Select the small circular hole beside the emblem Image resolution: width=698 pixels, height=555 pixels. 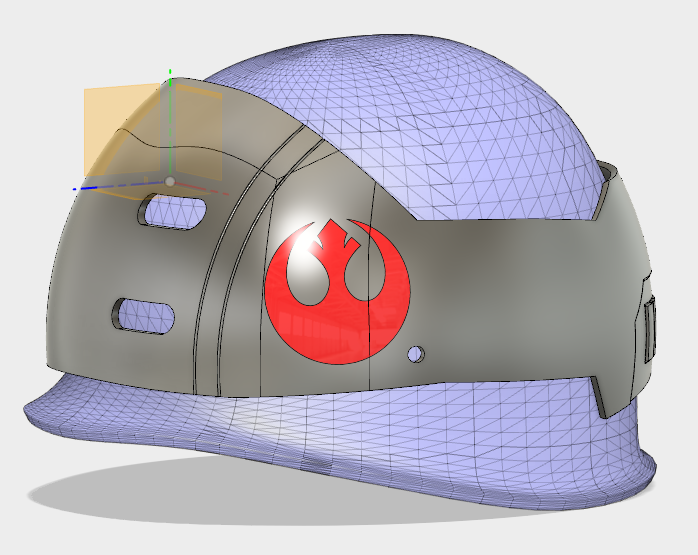point(416,354)
